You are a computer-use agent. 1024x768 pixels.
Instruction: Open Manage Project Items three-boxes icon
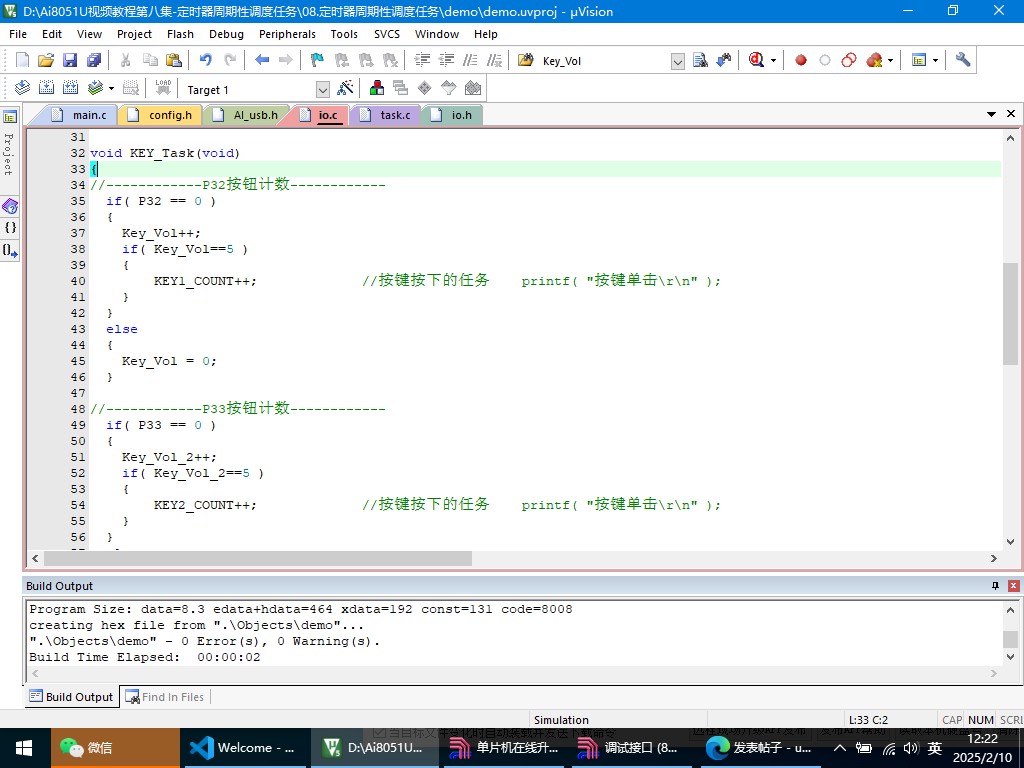pos(377,88)
